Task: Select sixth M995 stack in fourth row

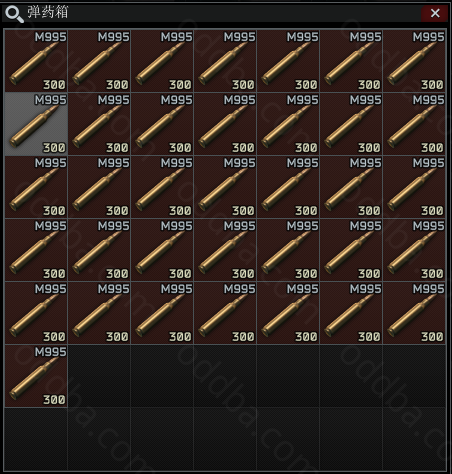Action: point(351,250)
